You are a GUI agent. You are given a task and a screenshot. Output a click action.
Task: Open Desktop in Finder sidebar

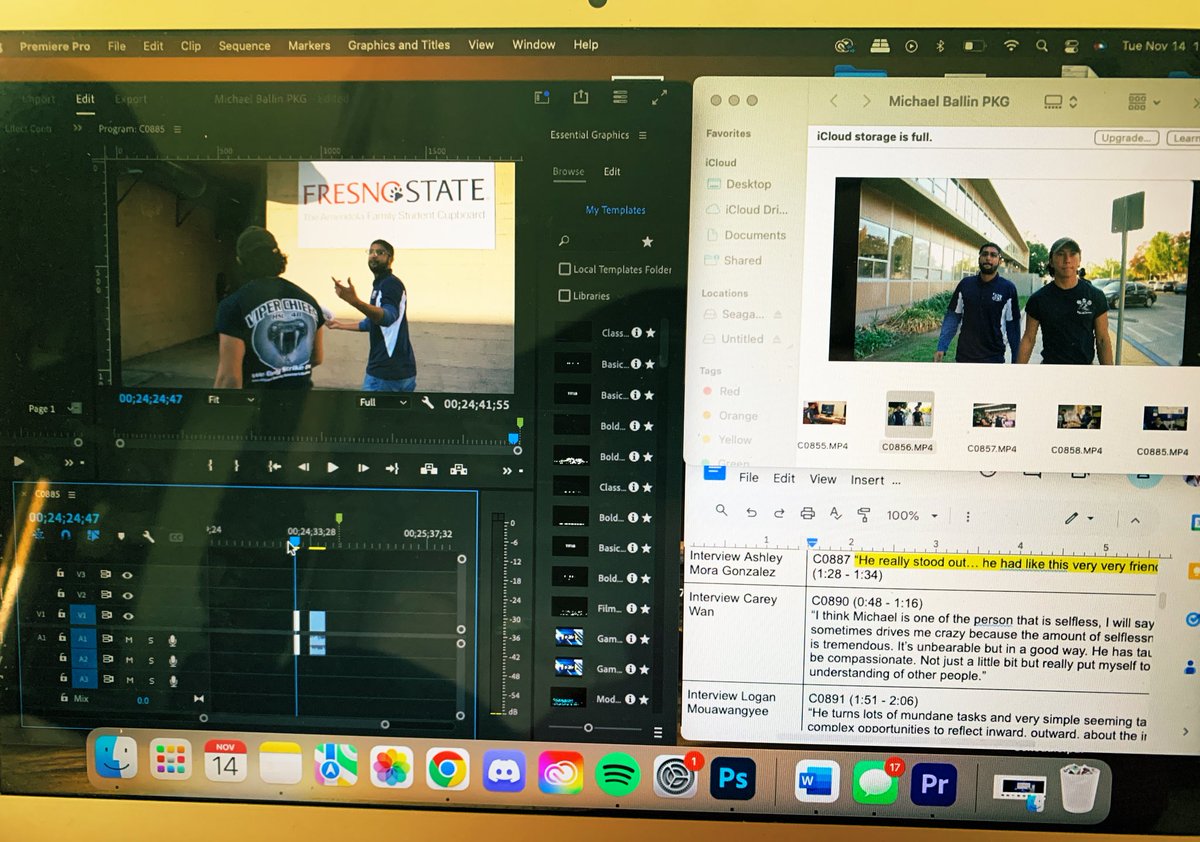(738, 184)
